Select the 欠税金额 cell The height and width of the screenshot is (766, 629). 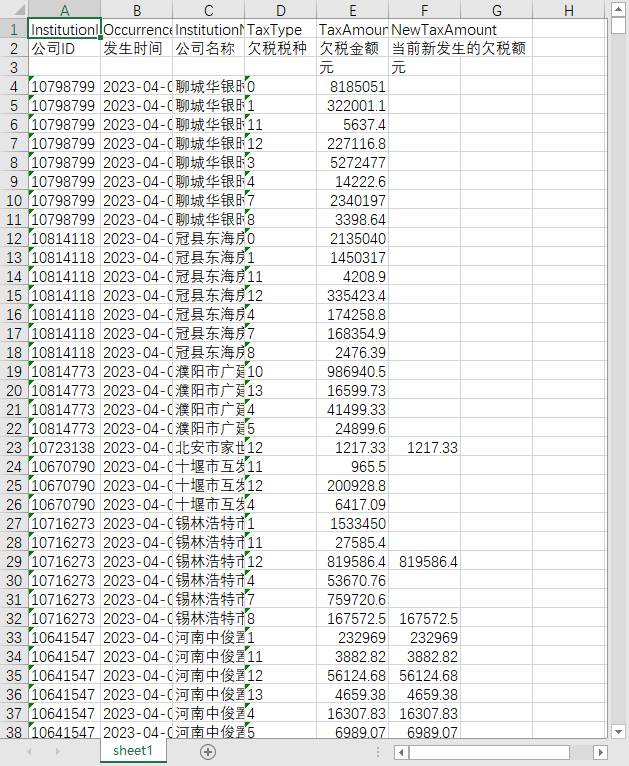coord(353,48)
